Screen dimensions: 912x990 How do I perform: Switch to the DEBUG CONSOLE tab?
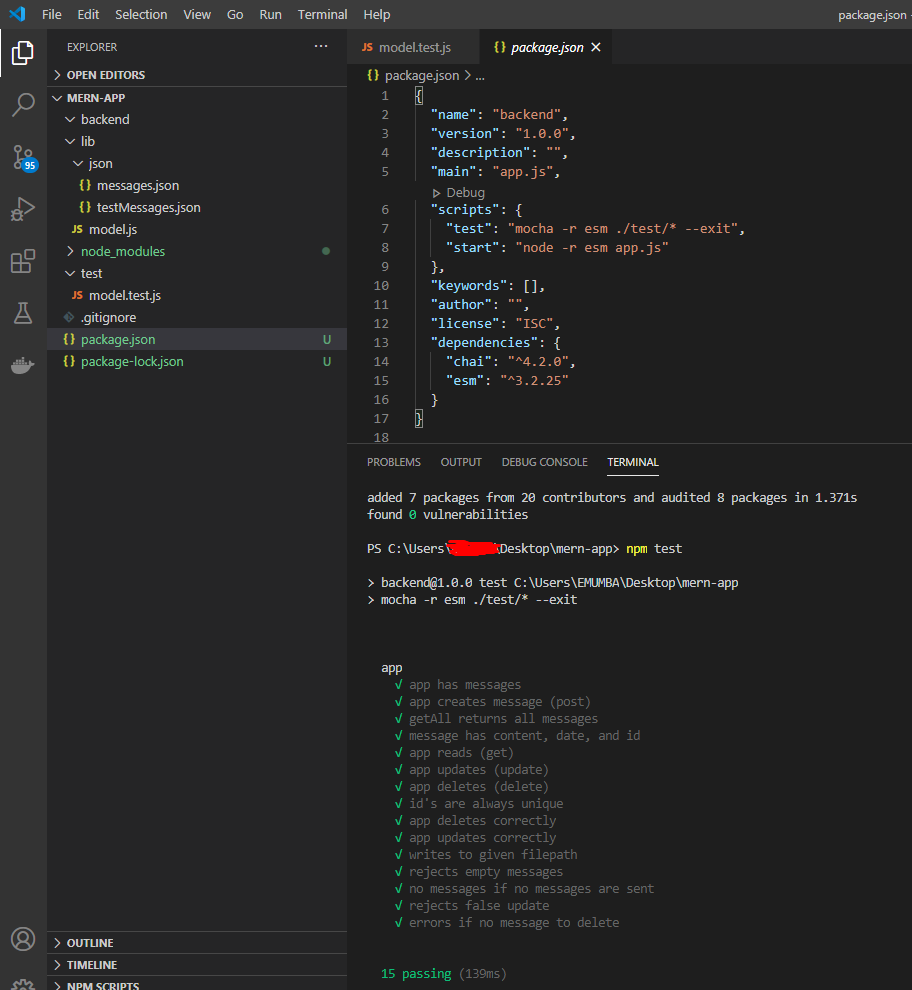[544, 462]
